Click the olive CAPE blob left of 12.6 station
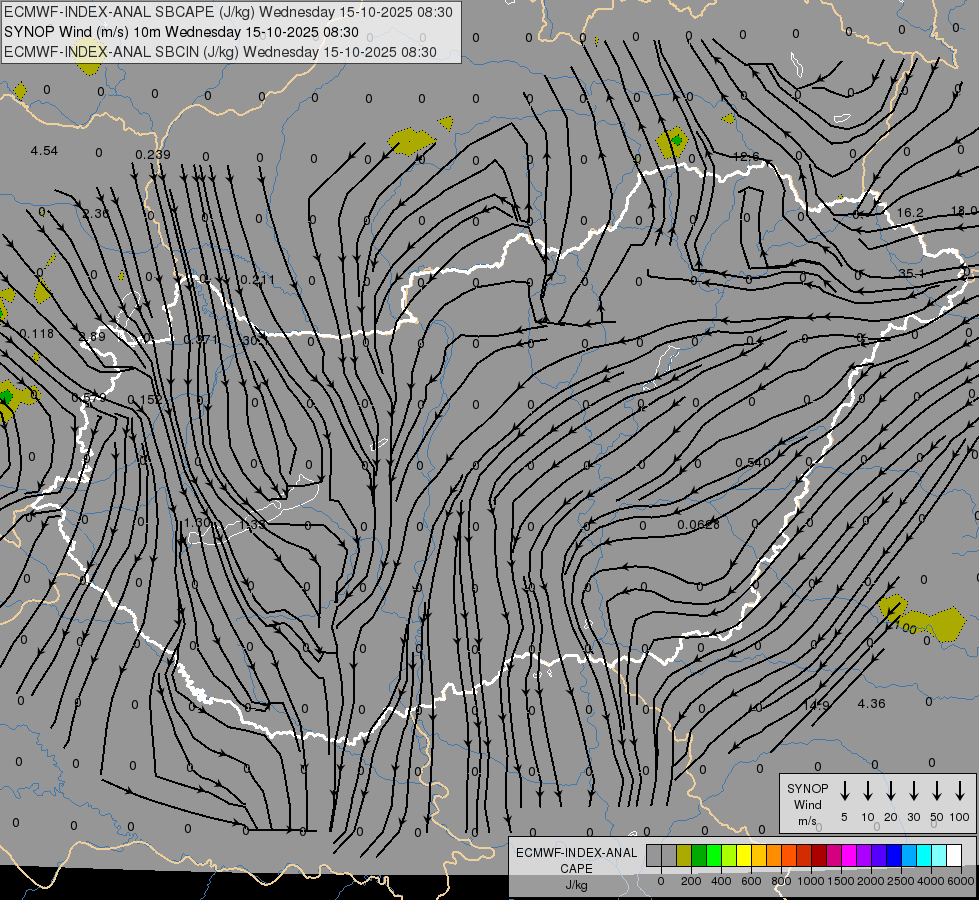Image resolution: width=979 pixels, height=900 pixels. [411, 140]
